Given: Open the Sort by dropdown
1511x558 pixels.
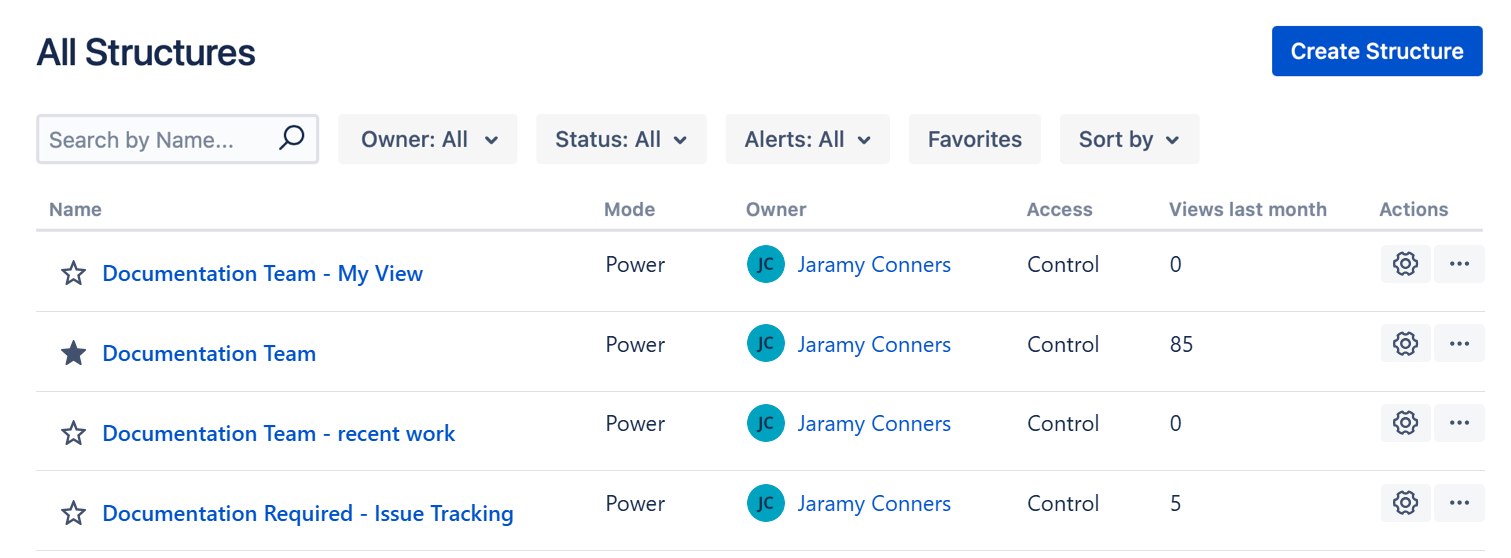Looking at the screenshot, I should click(1129, 139).
